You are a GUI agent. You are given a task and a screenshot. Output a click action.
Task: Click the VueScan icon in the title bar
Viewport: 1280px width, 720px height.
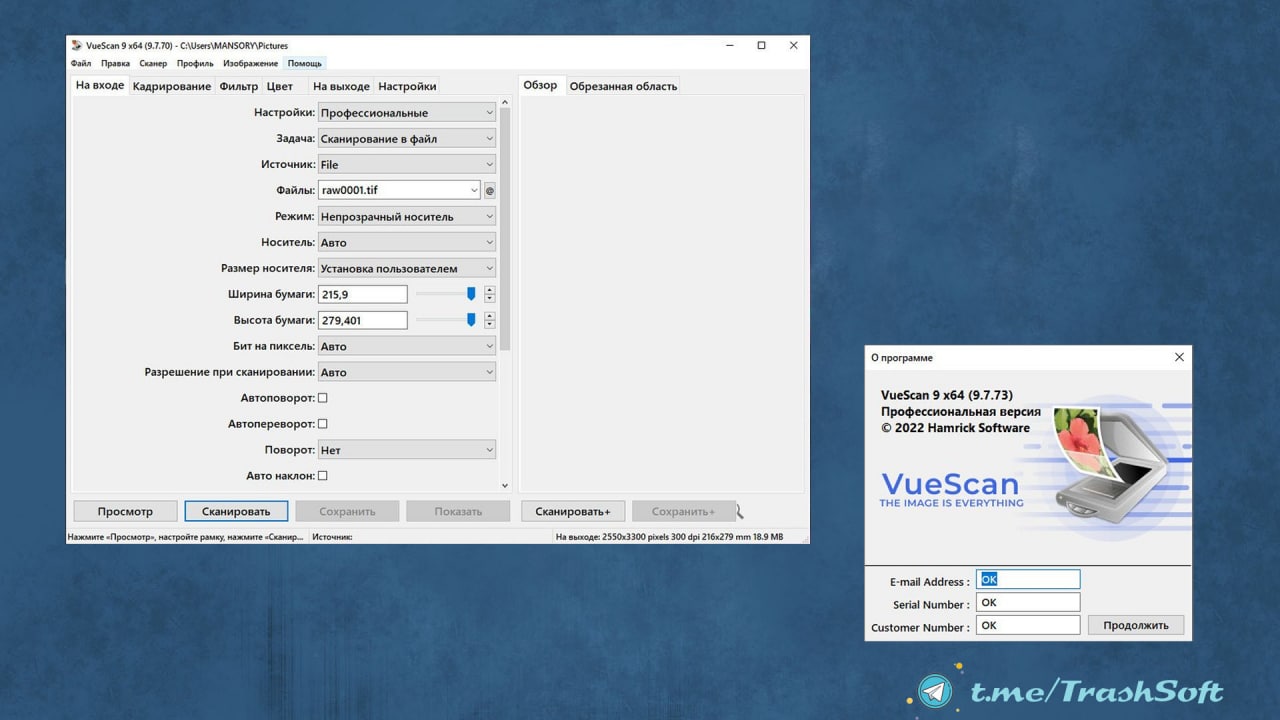(x=77, y=46)
